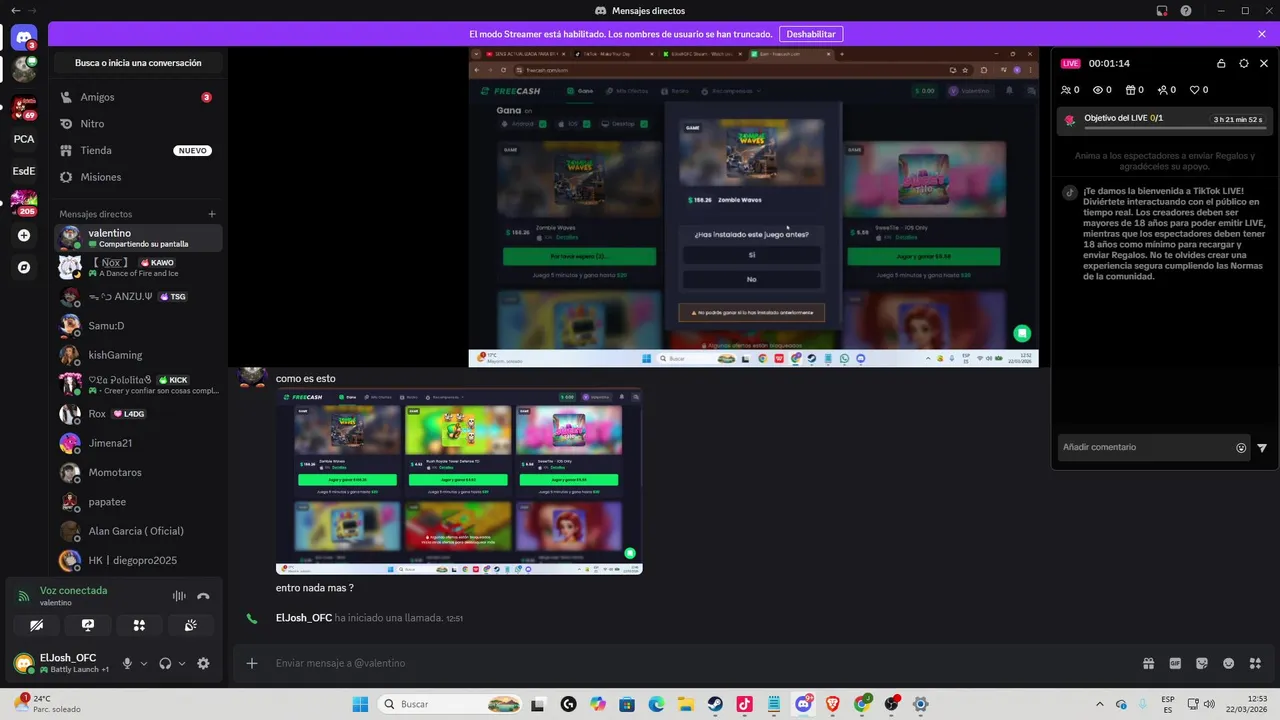This screenshot has width=1280, height=720.
Task: Open the Misiones quests page
Action: pos(138,177)
